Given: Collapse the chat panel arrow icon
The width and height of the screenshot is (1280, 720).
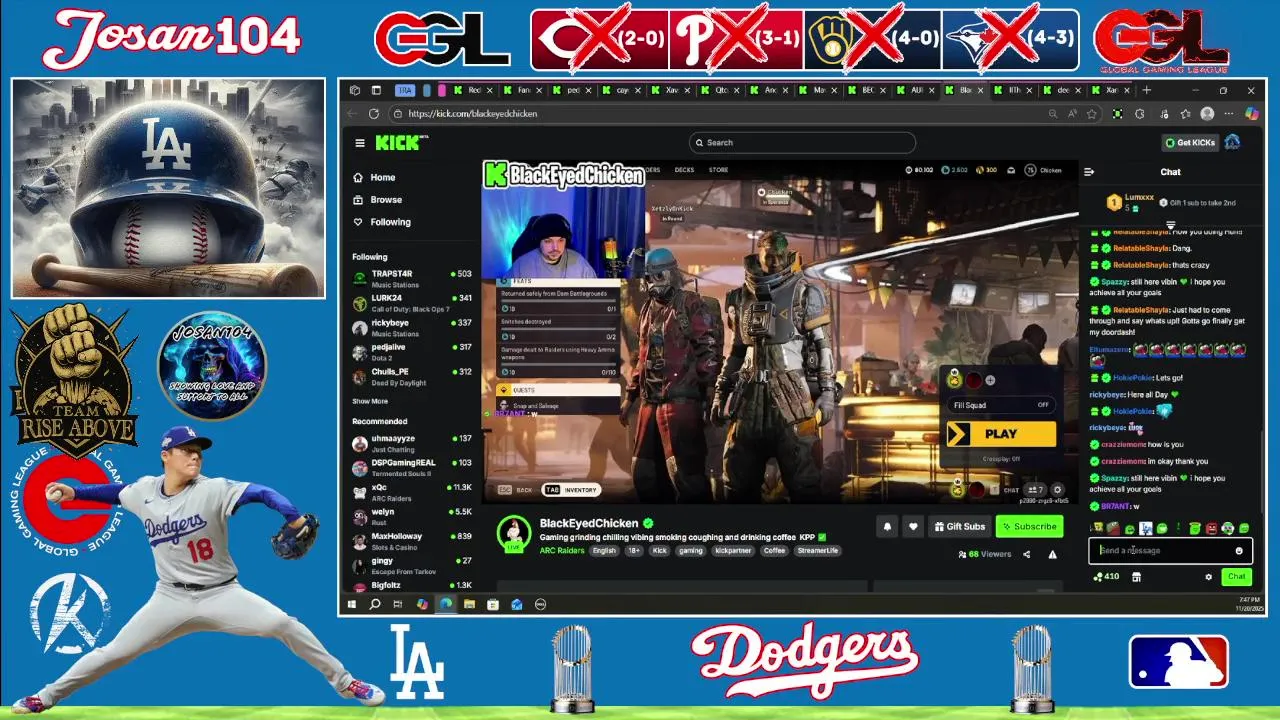Looking at the screenshot, I should click(x=1089, y=172).
